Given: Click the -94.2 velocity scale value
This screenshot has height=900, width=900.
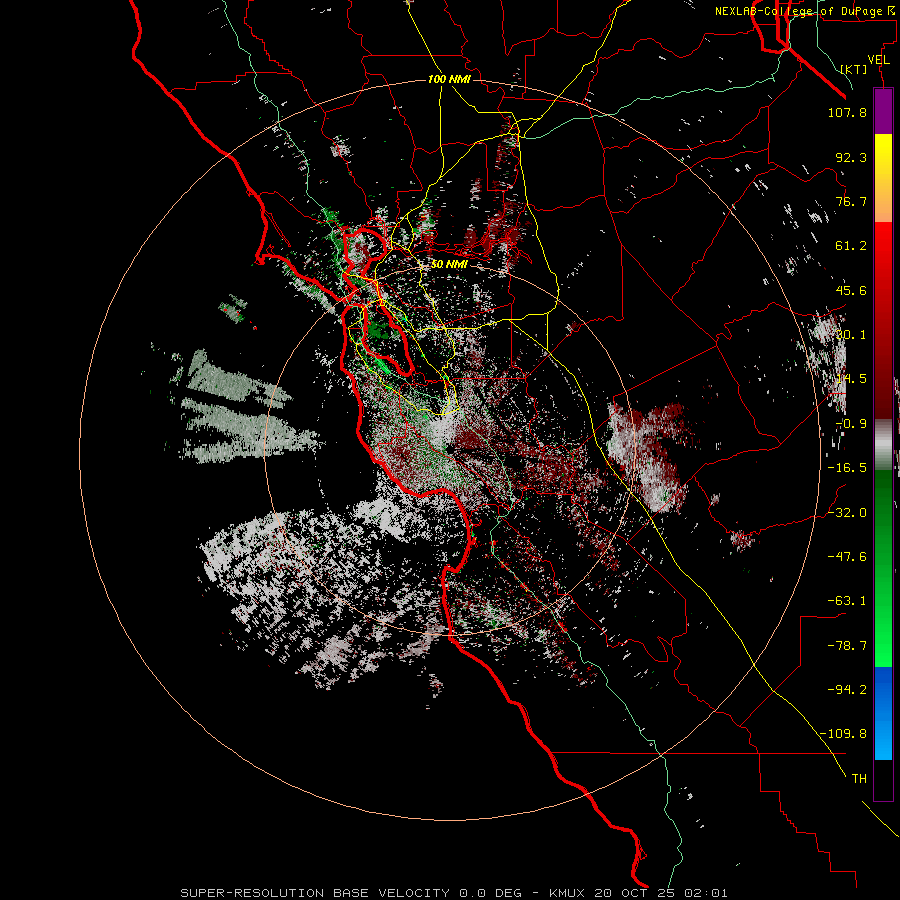Looking at the screenshot, I should click(x=847, y=689).
